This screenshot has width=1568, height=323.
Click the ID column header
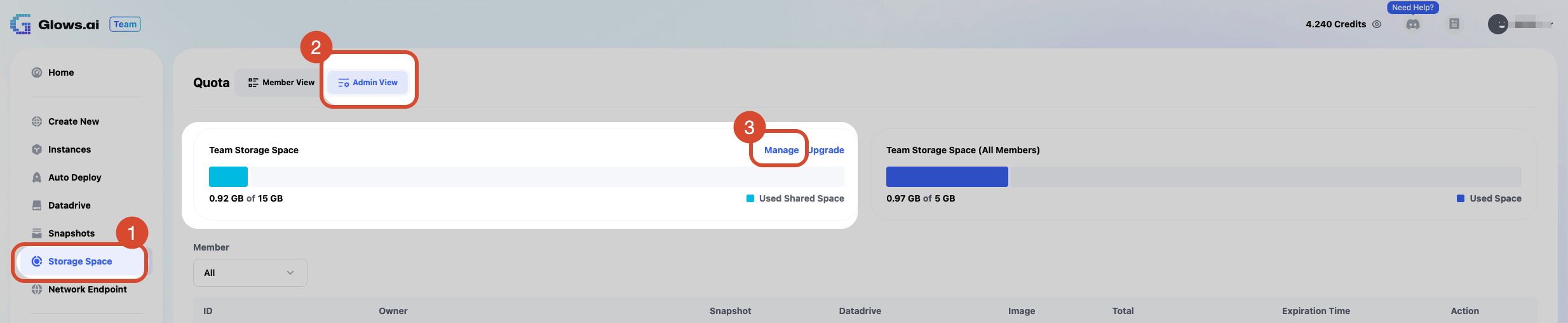(208, 311)
